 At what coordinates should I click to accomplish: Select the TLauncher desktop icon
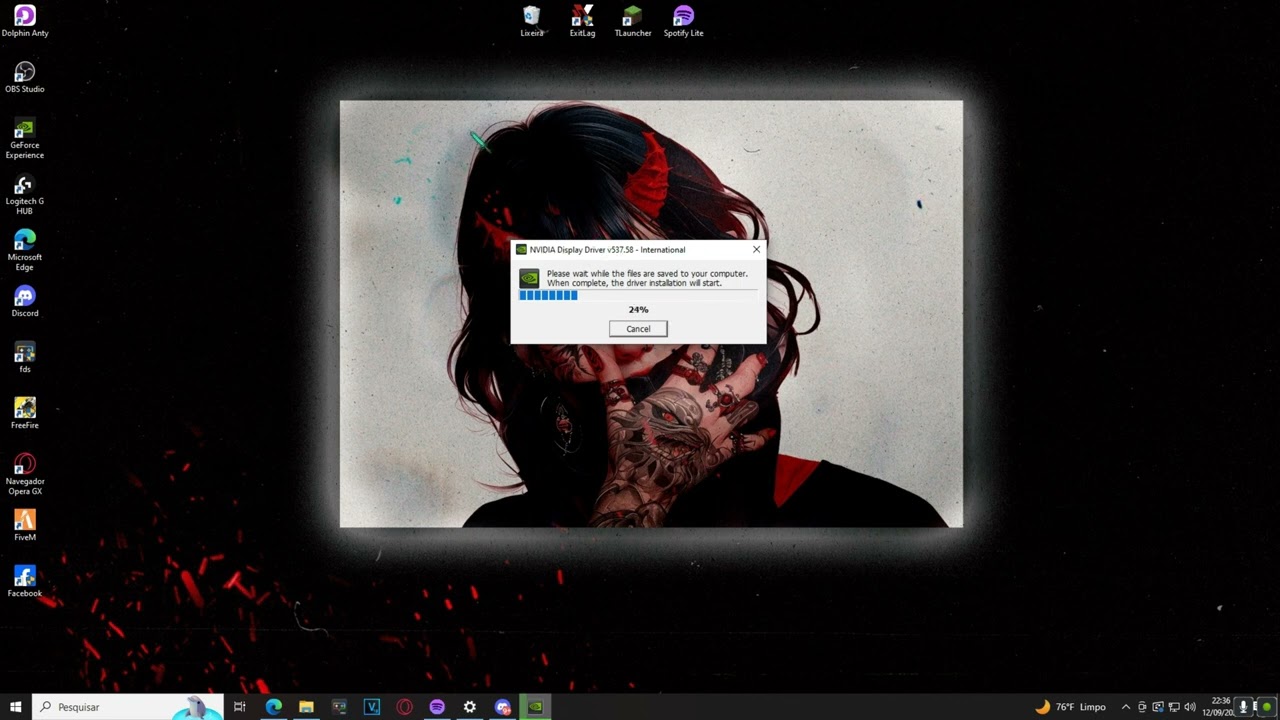[x=633, y=21]
